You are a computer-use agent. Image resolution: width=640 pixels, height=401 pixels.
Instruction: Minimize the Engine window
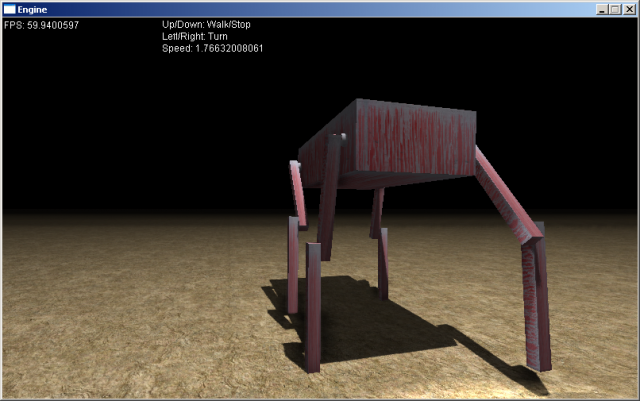coord(602,9)
